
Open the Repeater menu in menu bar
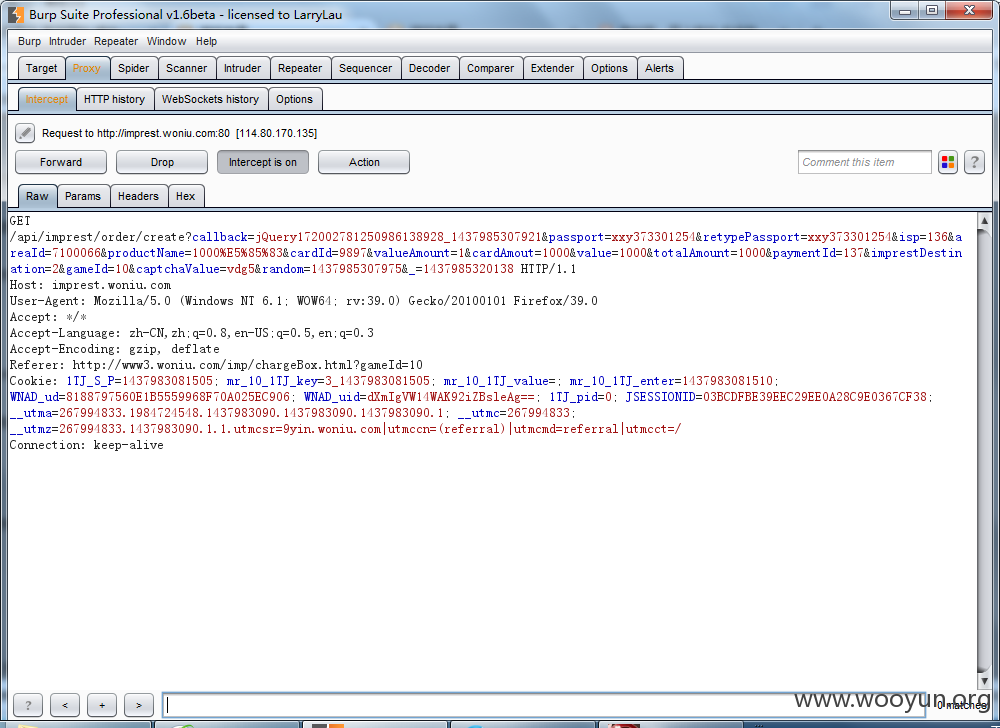116,41
